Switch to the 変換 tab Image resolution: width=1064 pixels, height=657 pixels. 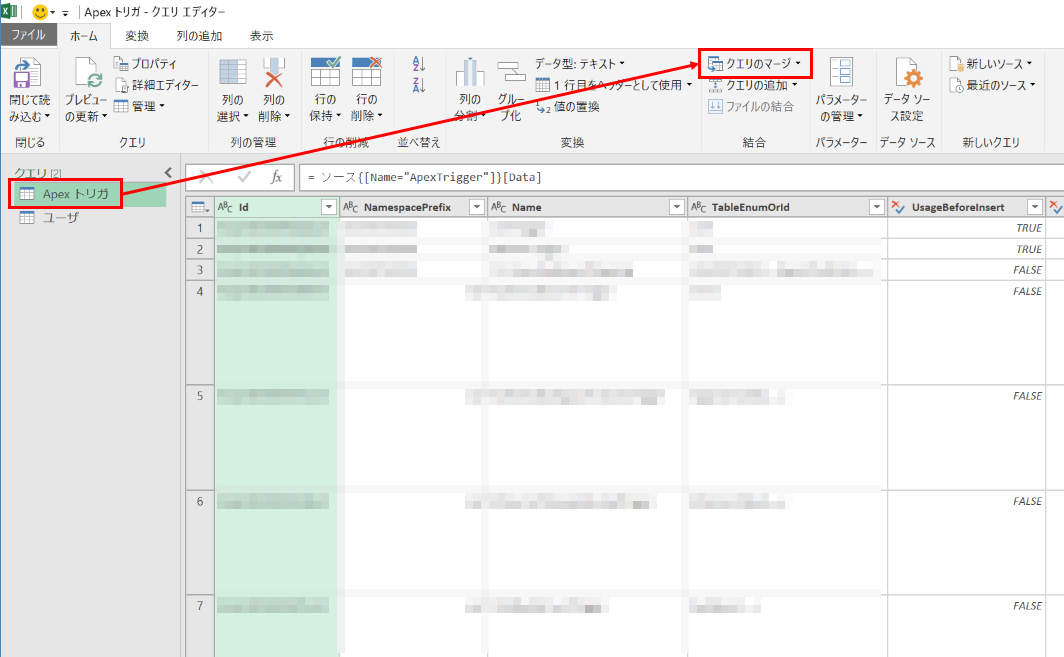pos(136,36)
